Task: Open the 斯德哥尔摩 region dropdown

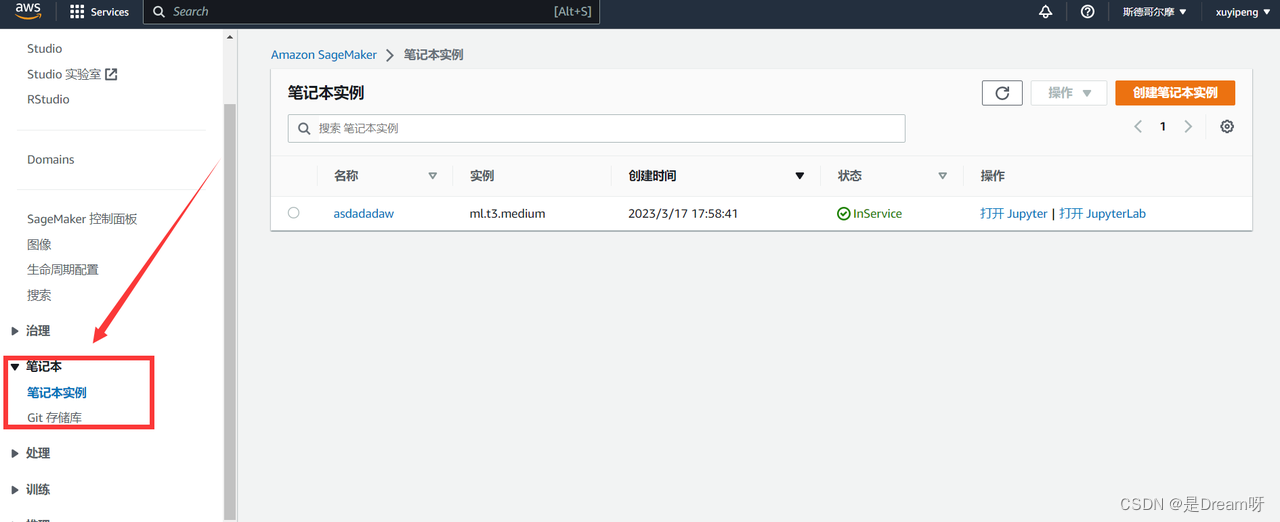Action: 1154,12
